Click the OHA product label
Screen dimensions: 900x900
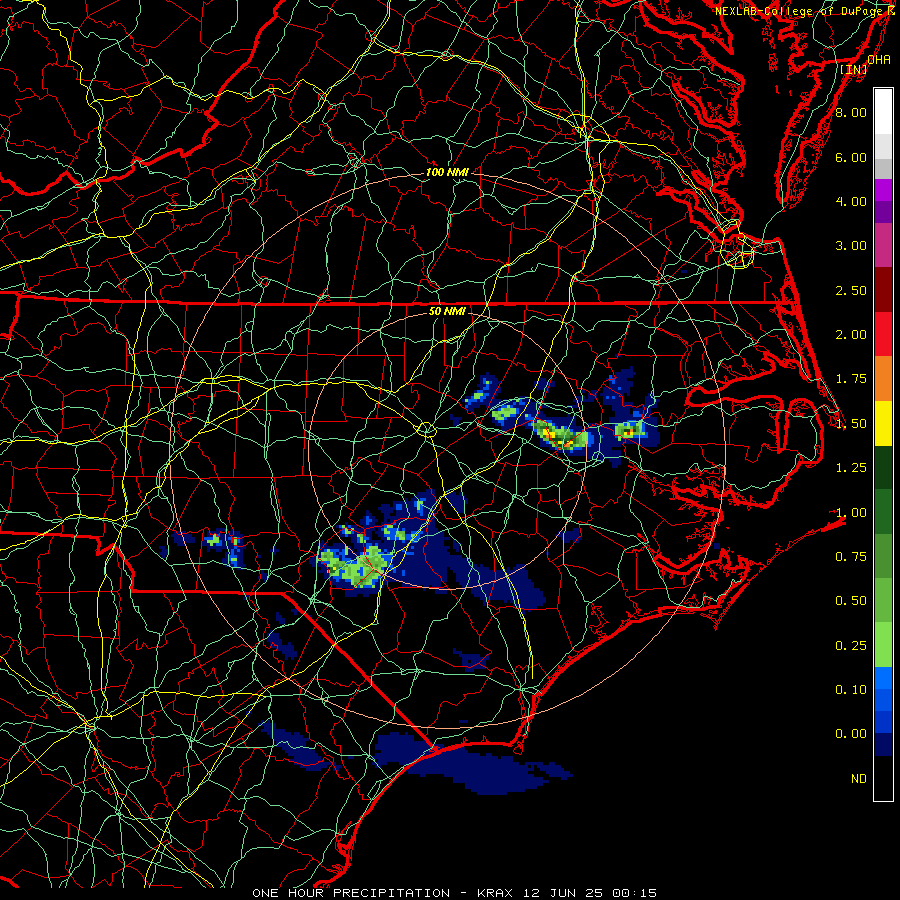879,59
